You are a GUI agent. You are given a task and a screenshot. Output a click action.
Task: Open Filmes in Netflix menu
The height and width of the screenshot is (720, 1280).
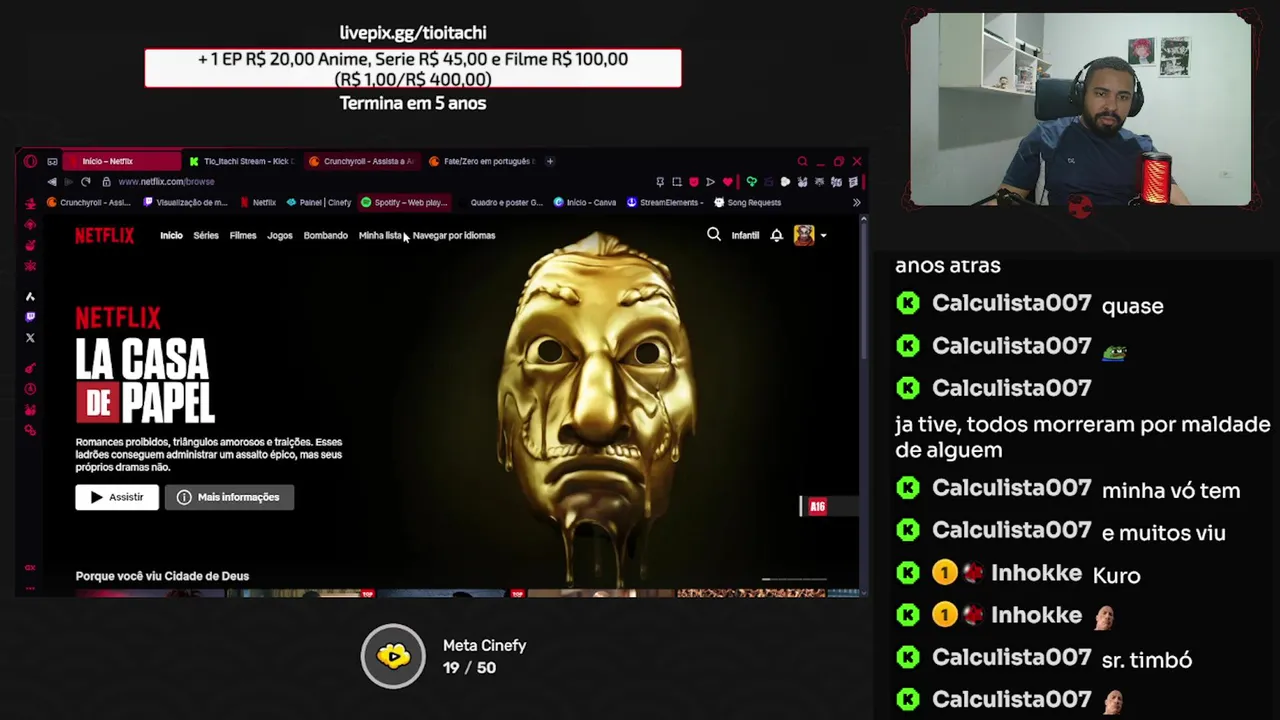point(243,235)
